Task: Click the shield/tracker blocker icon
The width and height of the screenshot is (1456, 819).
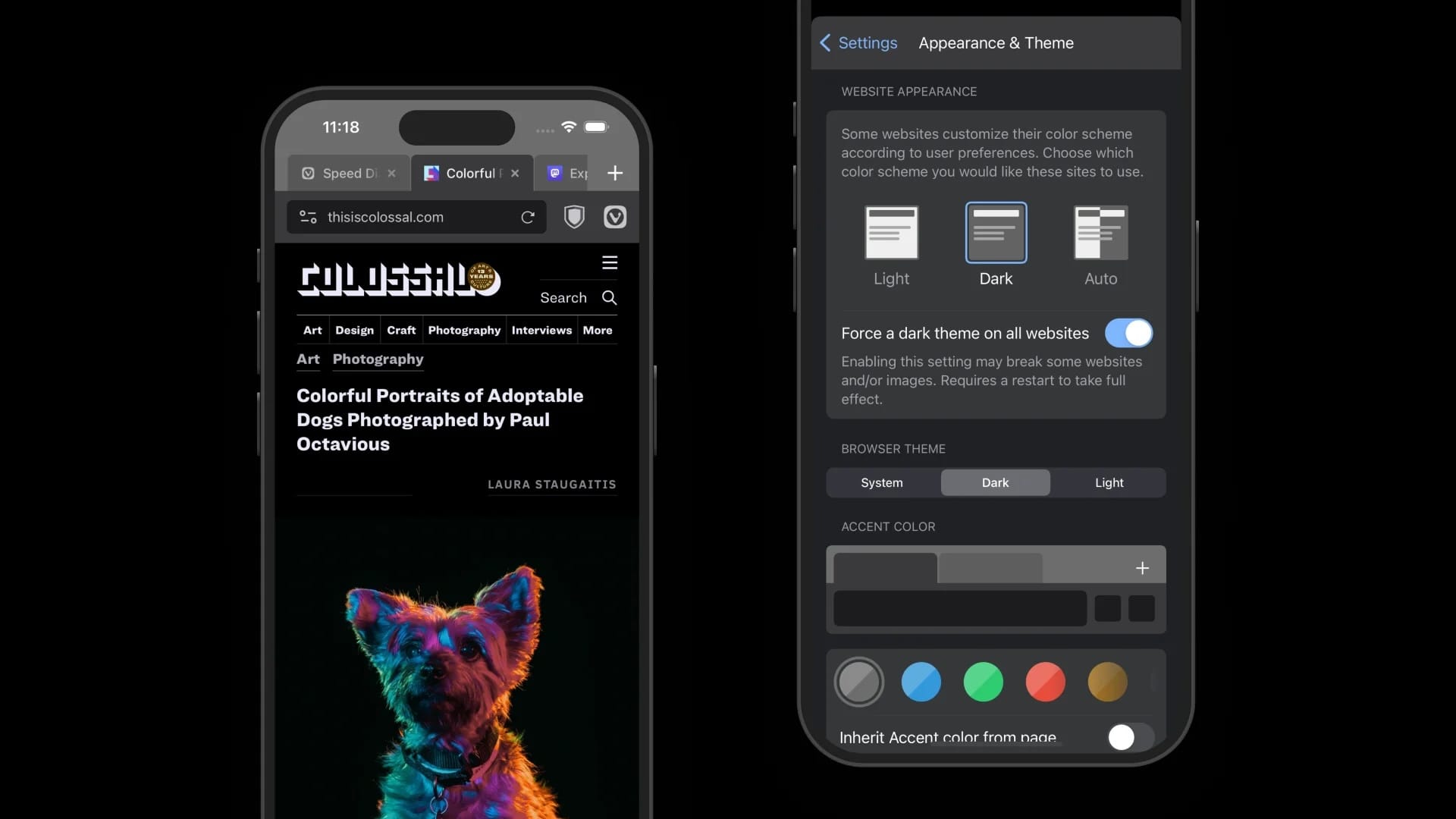Action: click(x=574, y=217)
